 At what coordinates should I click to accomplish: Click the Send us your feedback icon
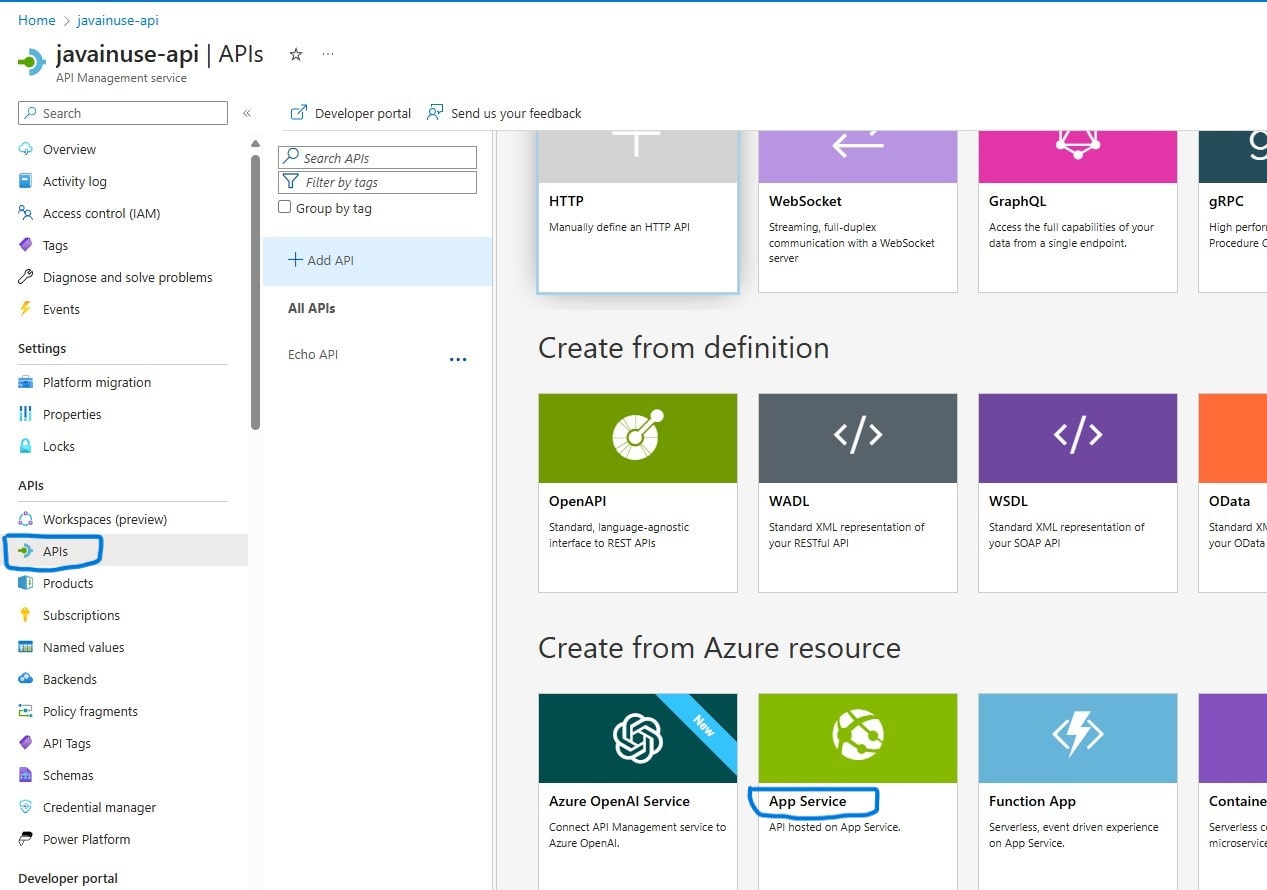tap(435, 113)
